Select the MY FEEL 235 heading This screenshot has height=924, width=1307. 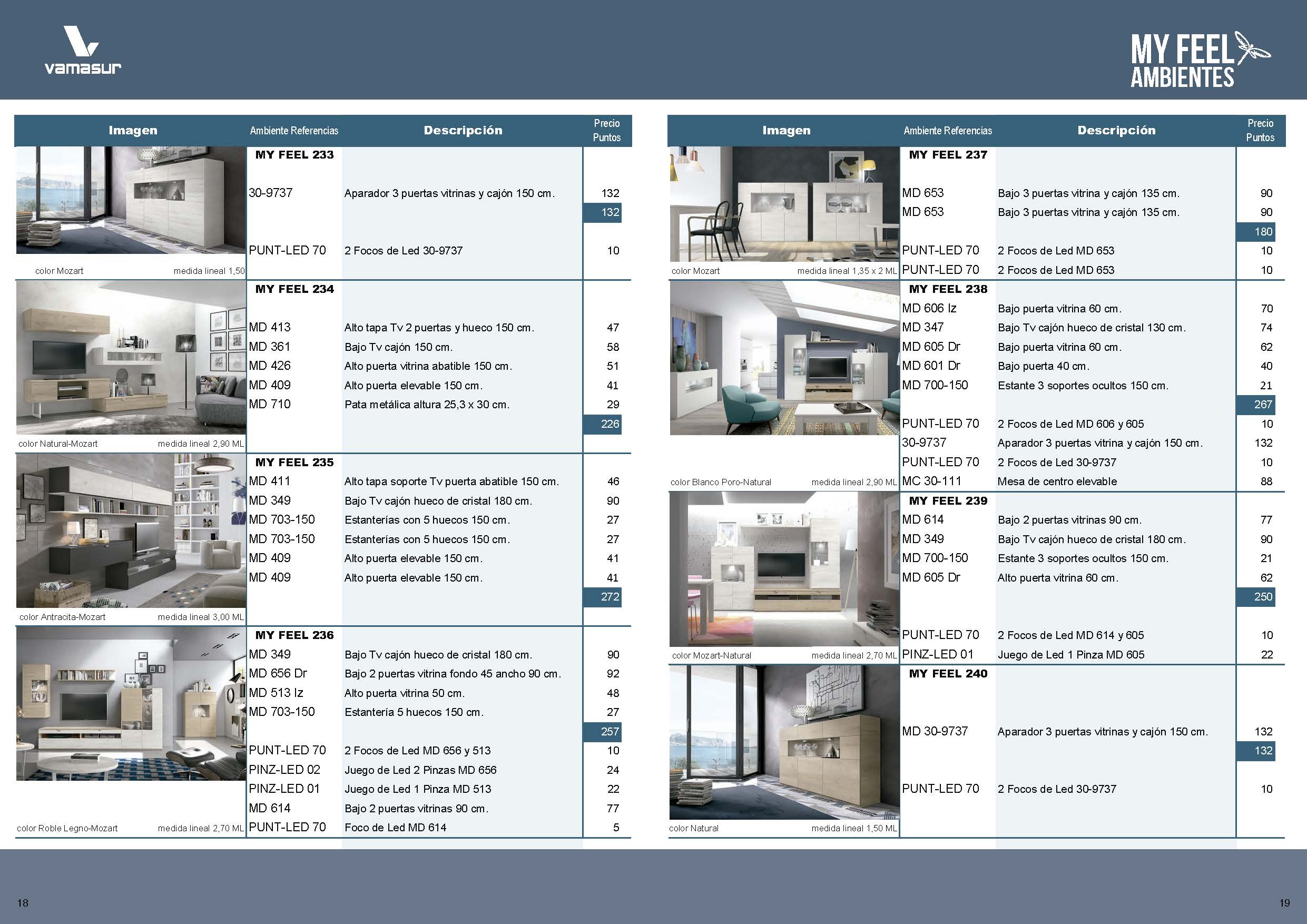pyautogui.click(x=294, y=463)
